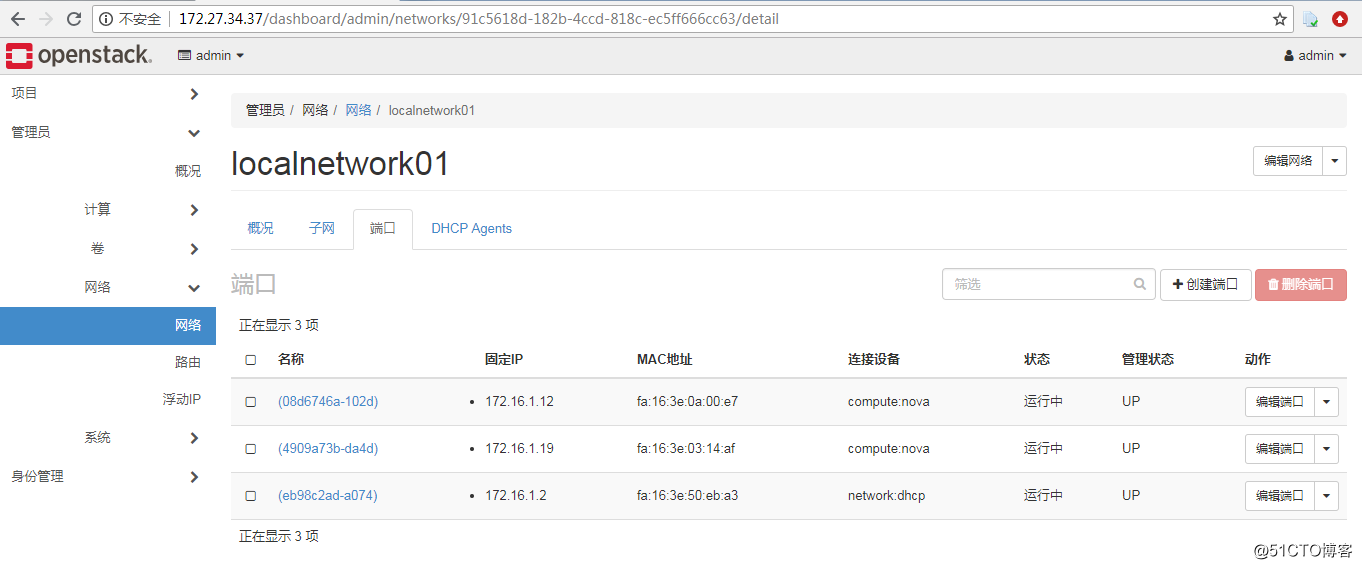Open the DHCP Agents tab
Viewport: 1362px width, 569px height.
coord(472,228)
